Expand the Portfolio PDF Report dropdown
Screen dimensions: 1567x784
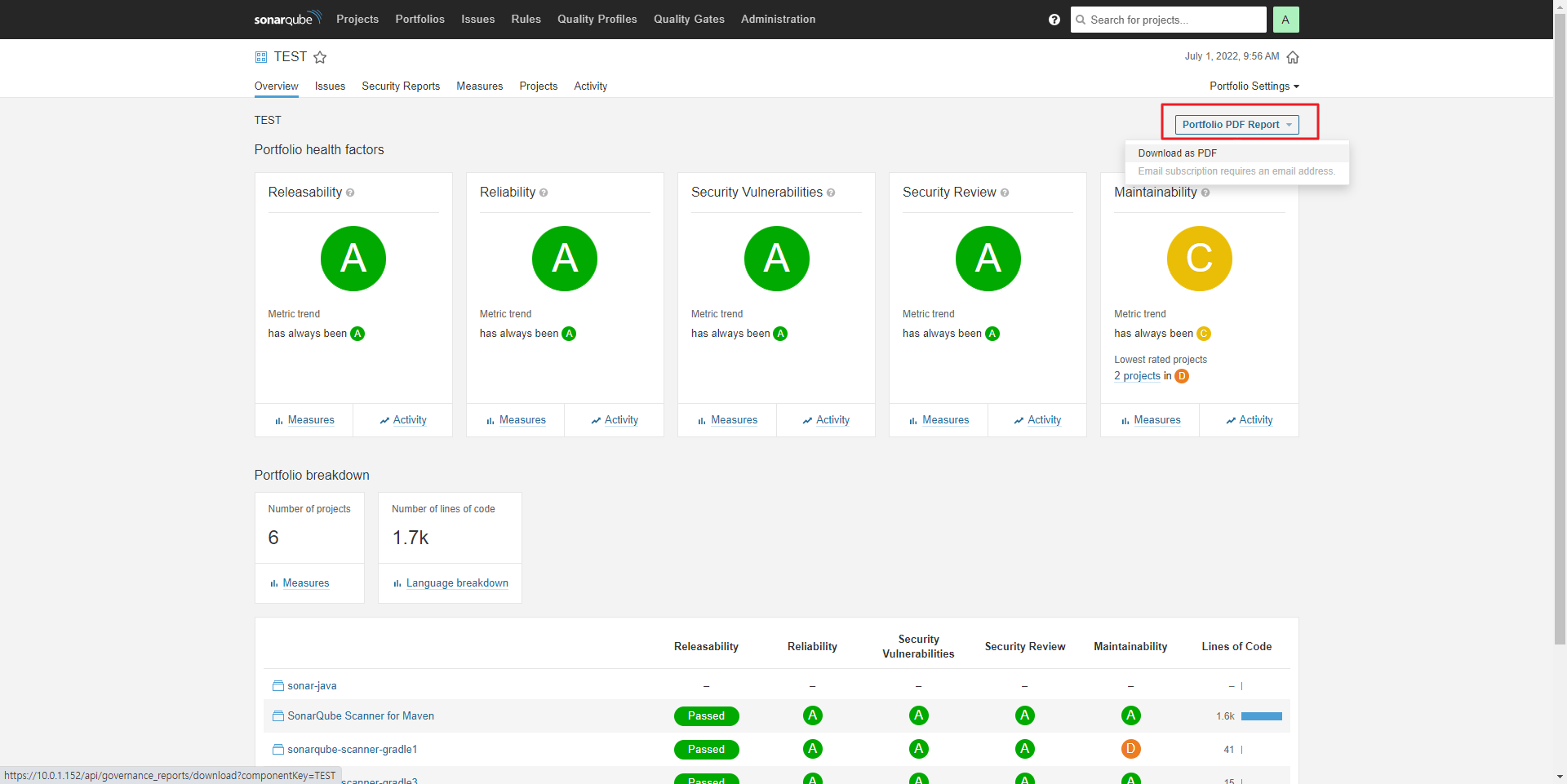click(x=1236, y=125)
